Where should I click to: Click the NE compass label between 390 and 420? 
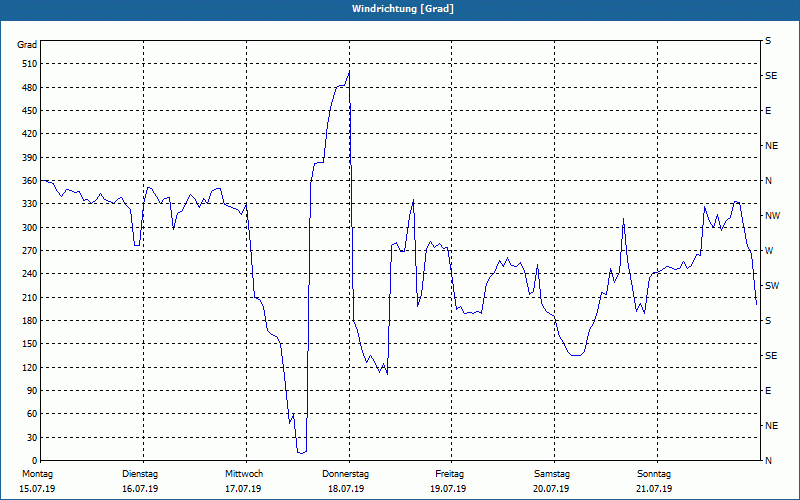771,146
